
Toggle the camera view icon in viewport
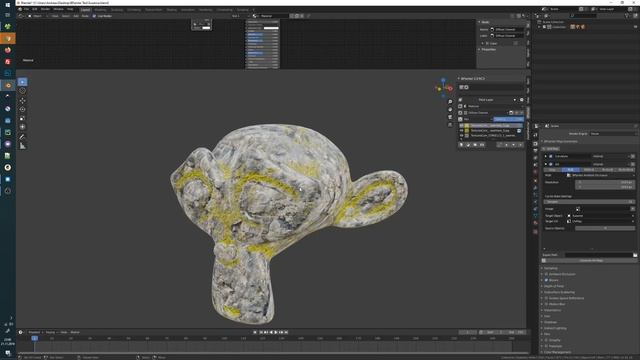click(x=450, y=117)
